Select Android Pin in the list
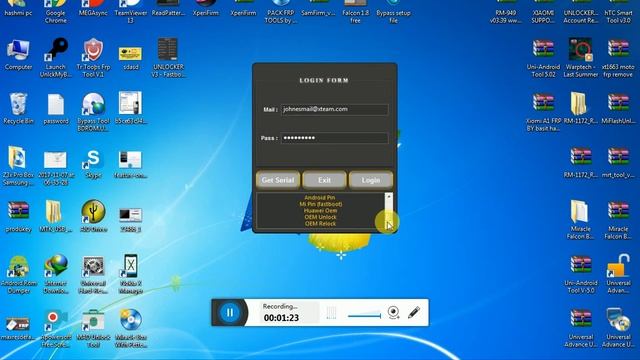 320,198
